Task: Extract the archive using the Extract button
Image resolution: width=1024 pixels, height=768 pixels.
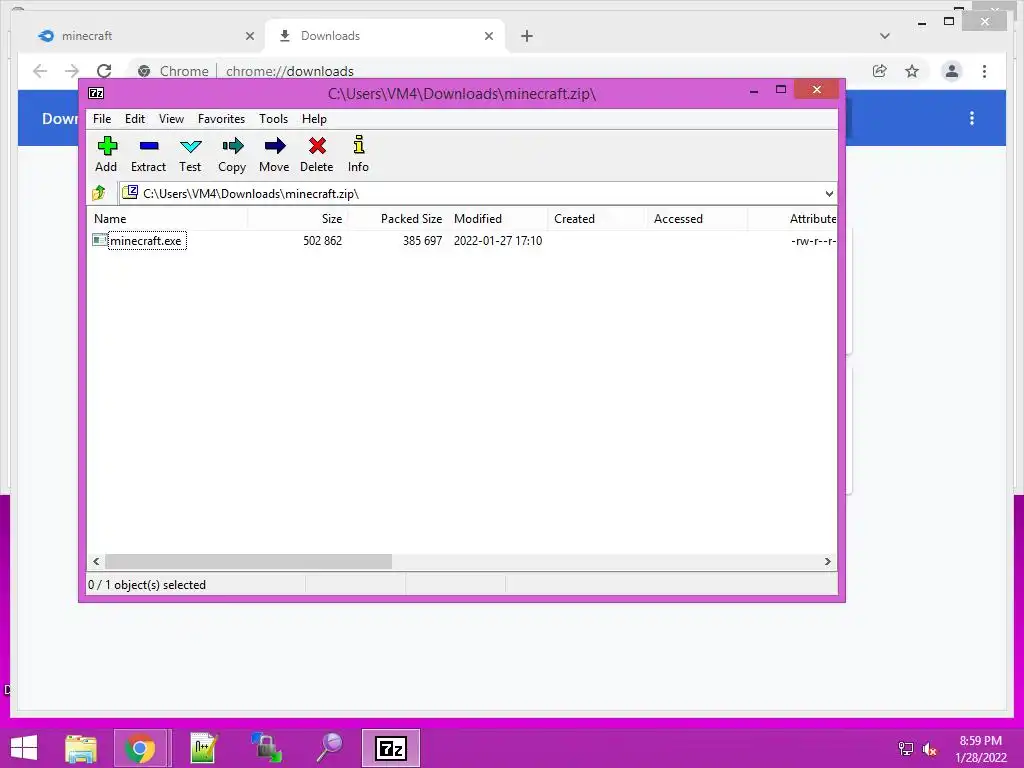Action: tap(148, 154)
